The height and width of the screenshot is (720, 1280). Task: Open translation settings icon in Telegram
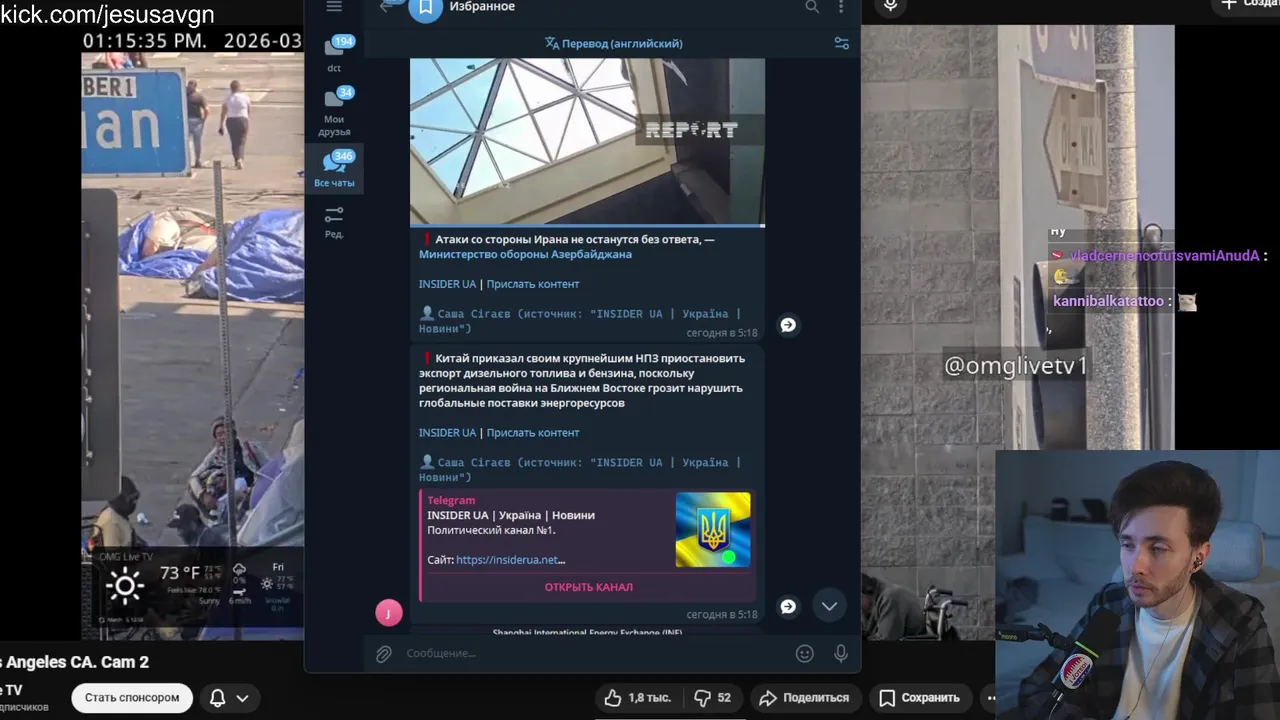click(x=841, y=43)
